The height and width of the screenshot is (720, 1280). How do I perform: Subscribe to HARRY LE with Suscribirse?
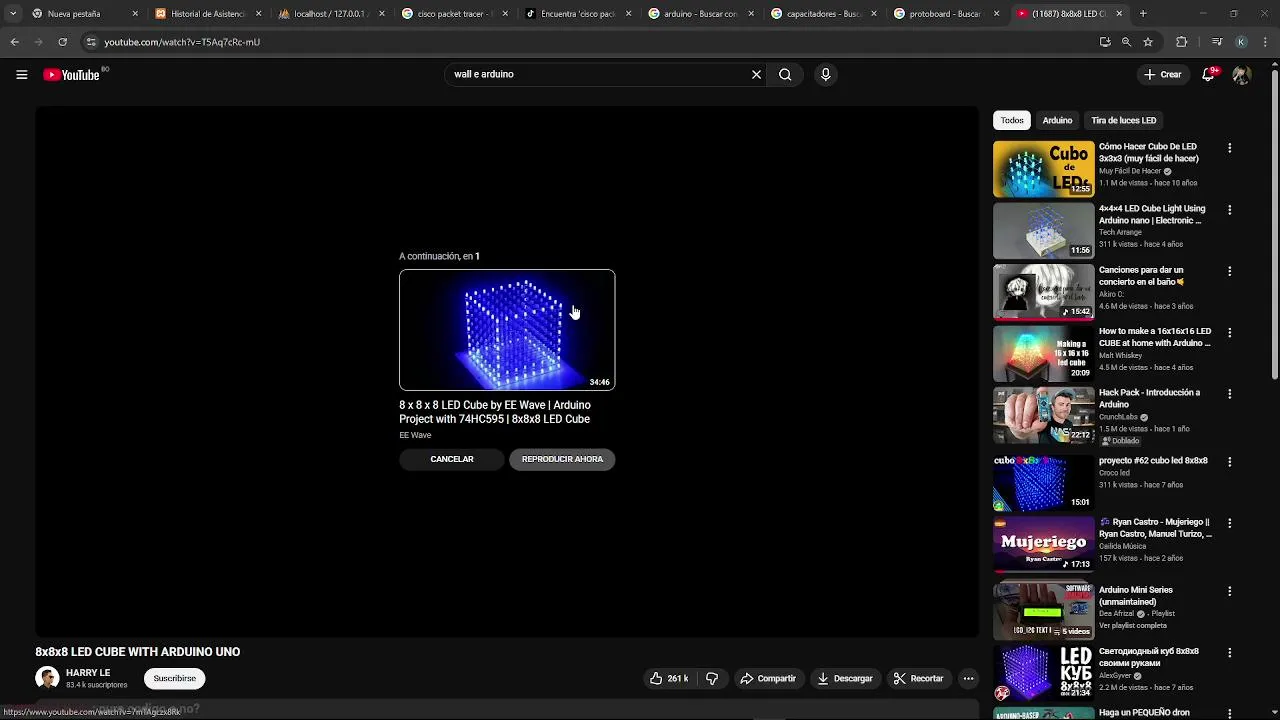(175, 678)
